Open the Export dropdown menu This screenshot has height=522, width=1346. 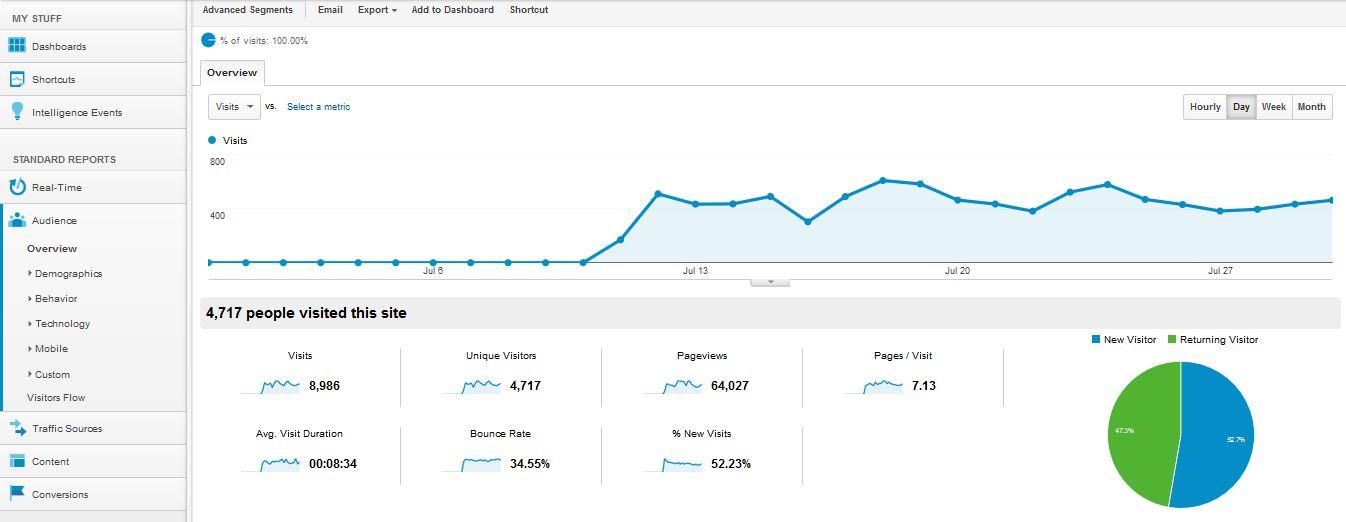tap(377, 10)
